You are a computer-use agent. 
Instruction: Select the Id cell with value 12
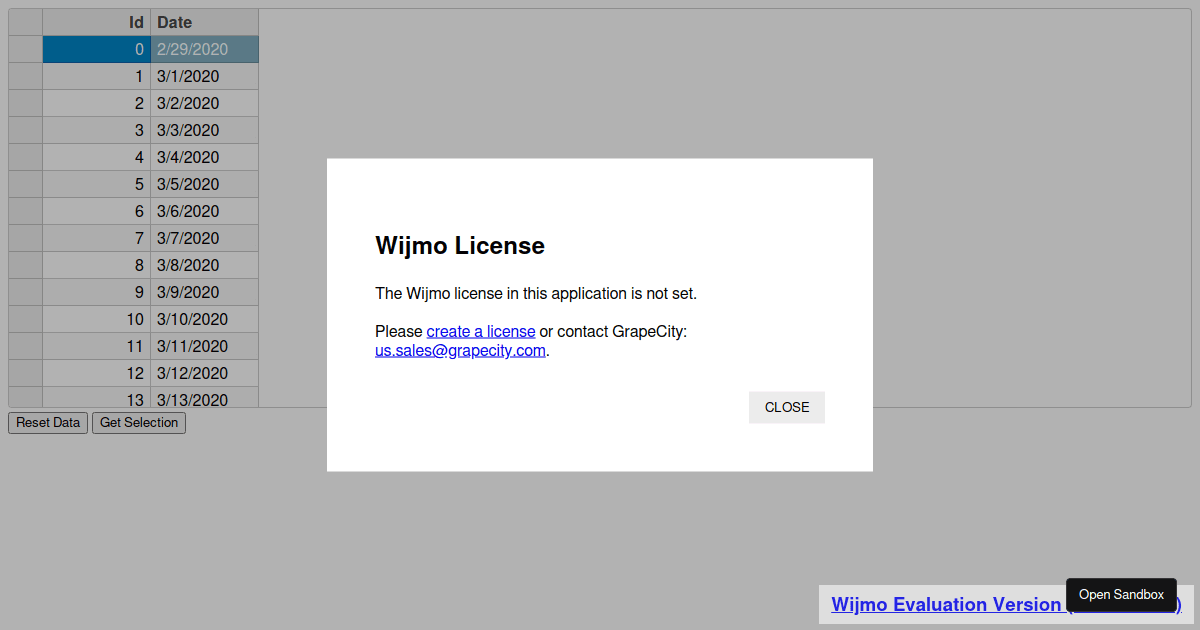pos(96,373)
